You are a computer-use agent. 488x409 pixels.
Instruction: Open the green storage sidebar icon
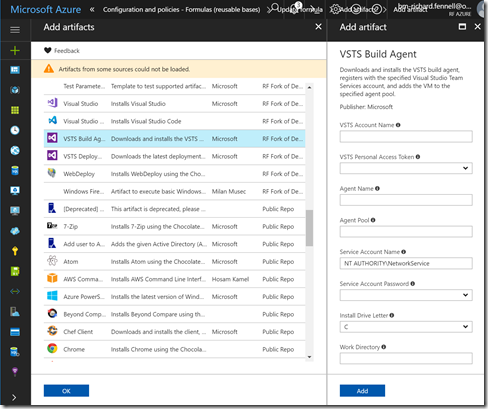tap(15, 271)
